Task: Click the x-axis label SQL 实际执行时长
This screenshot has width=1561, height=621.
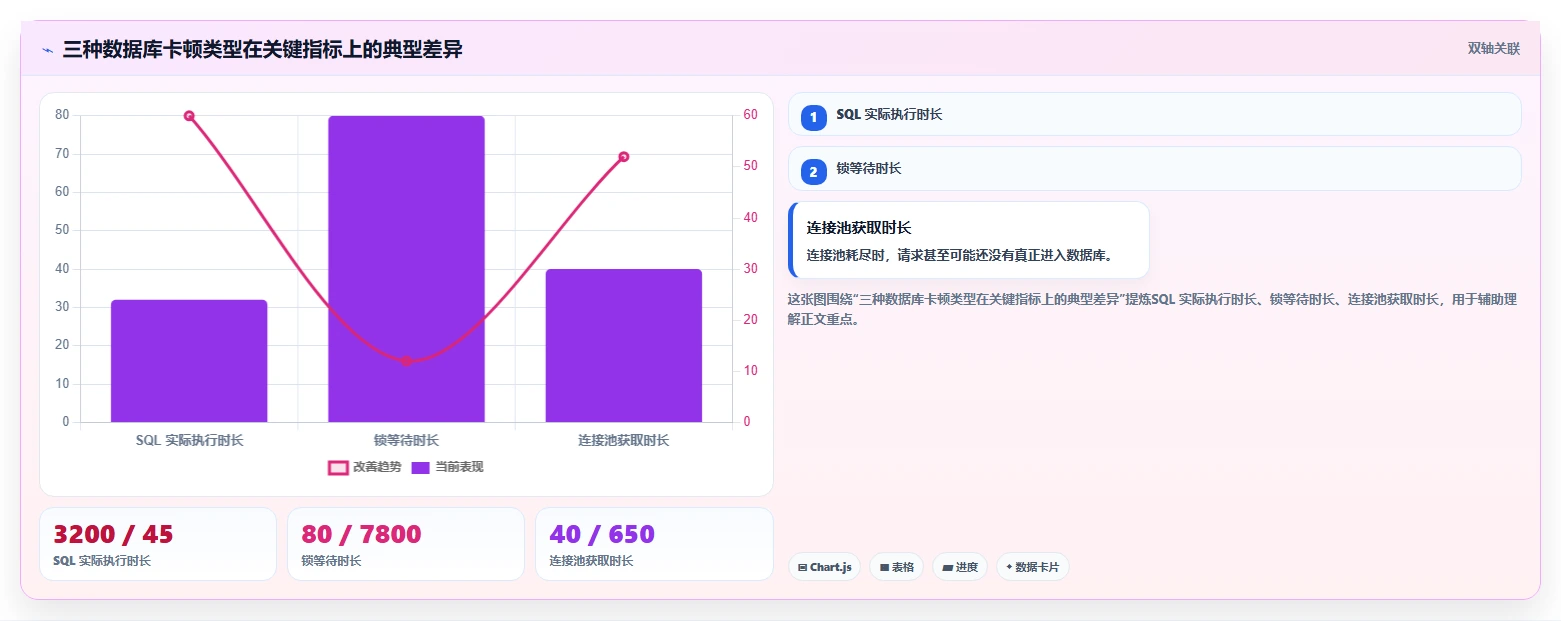Action: click(189, 440)
